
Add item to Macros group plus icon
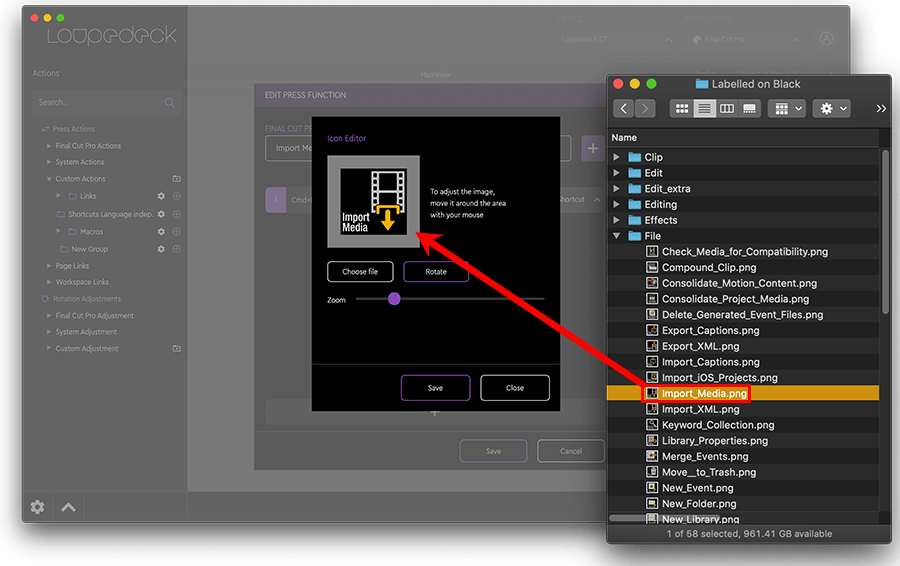[x=177, y=231]
